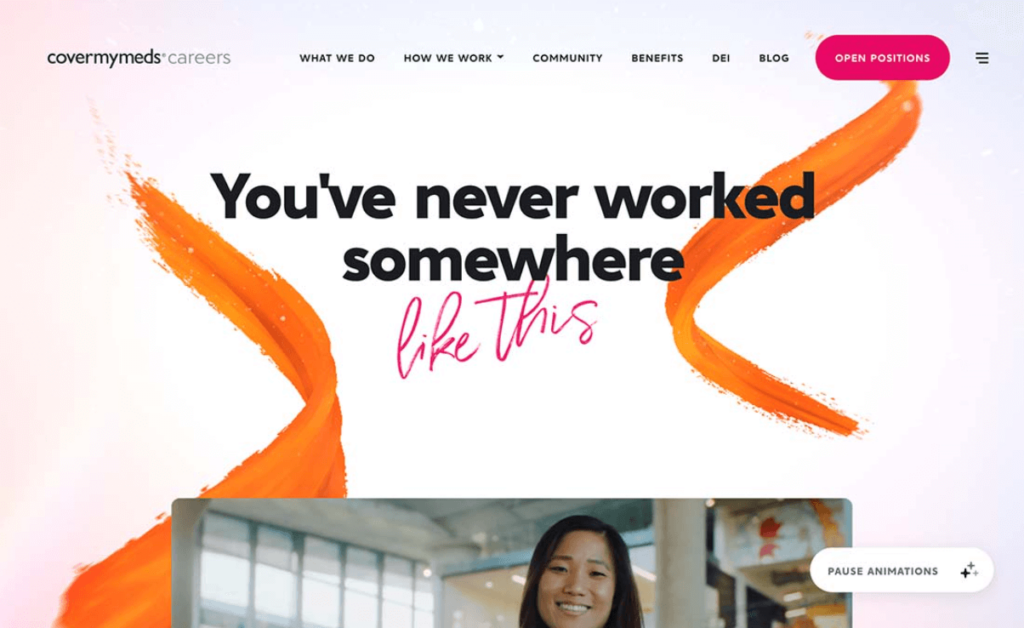
Task: Click the covermymeds logo
Action: click(x=104, y=58)
